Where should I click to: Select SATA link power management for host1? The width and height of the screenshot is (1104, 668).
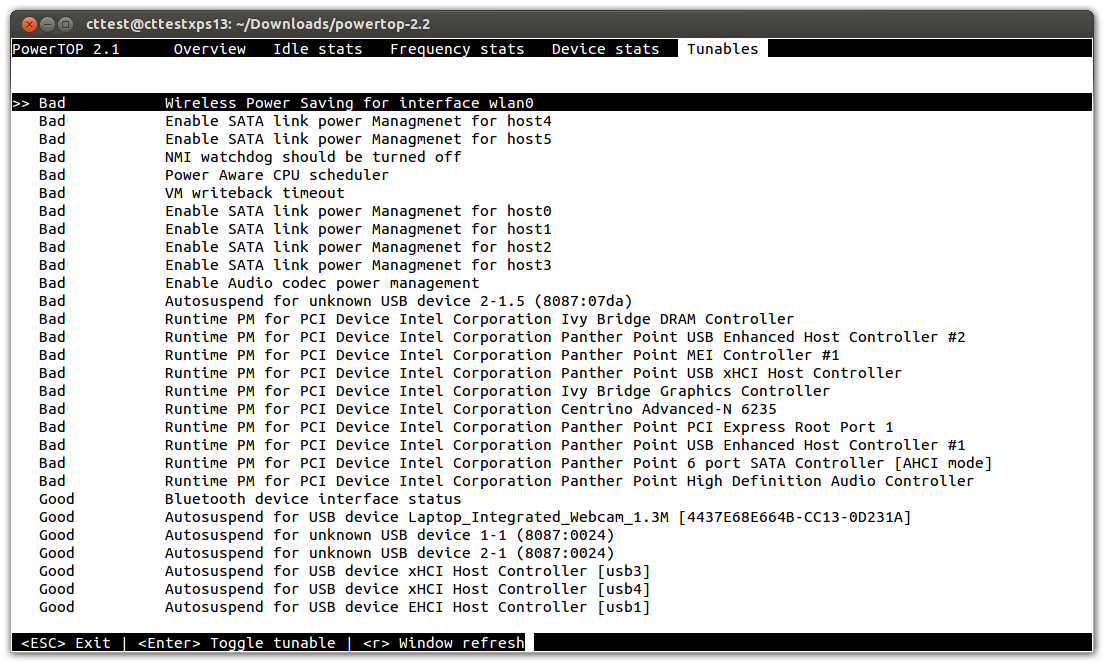(x=552, y=229)
